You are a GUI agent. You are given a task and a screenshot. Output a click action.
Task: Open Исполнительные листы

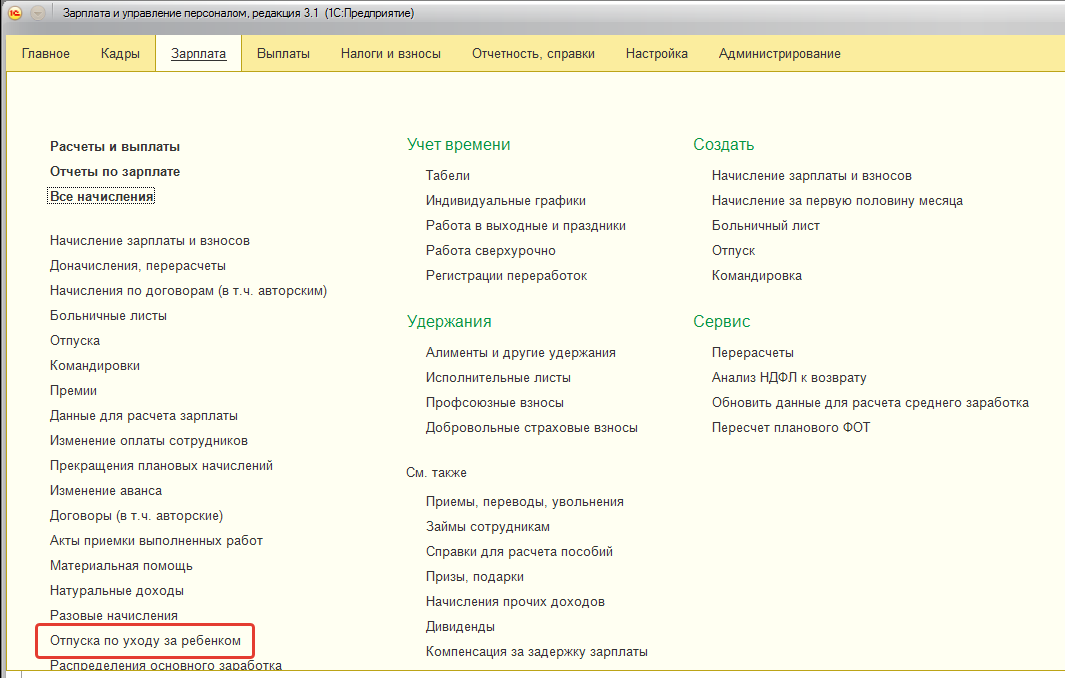tap(498, 378)
